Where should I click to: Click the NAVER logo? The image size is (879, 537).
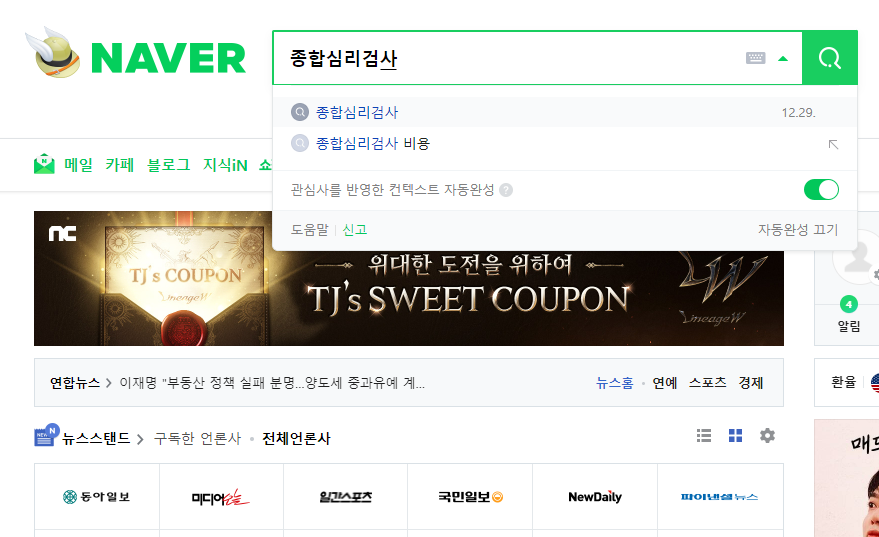[136, 53]
